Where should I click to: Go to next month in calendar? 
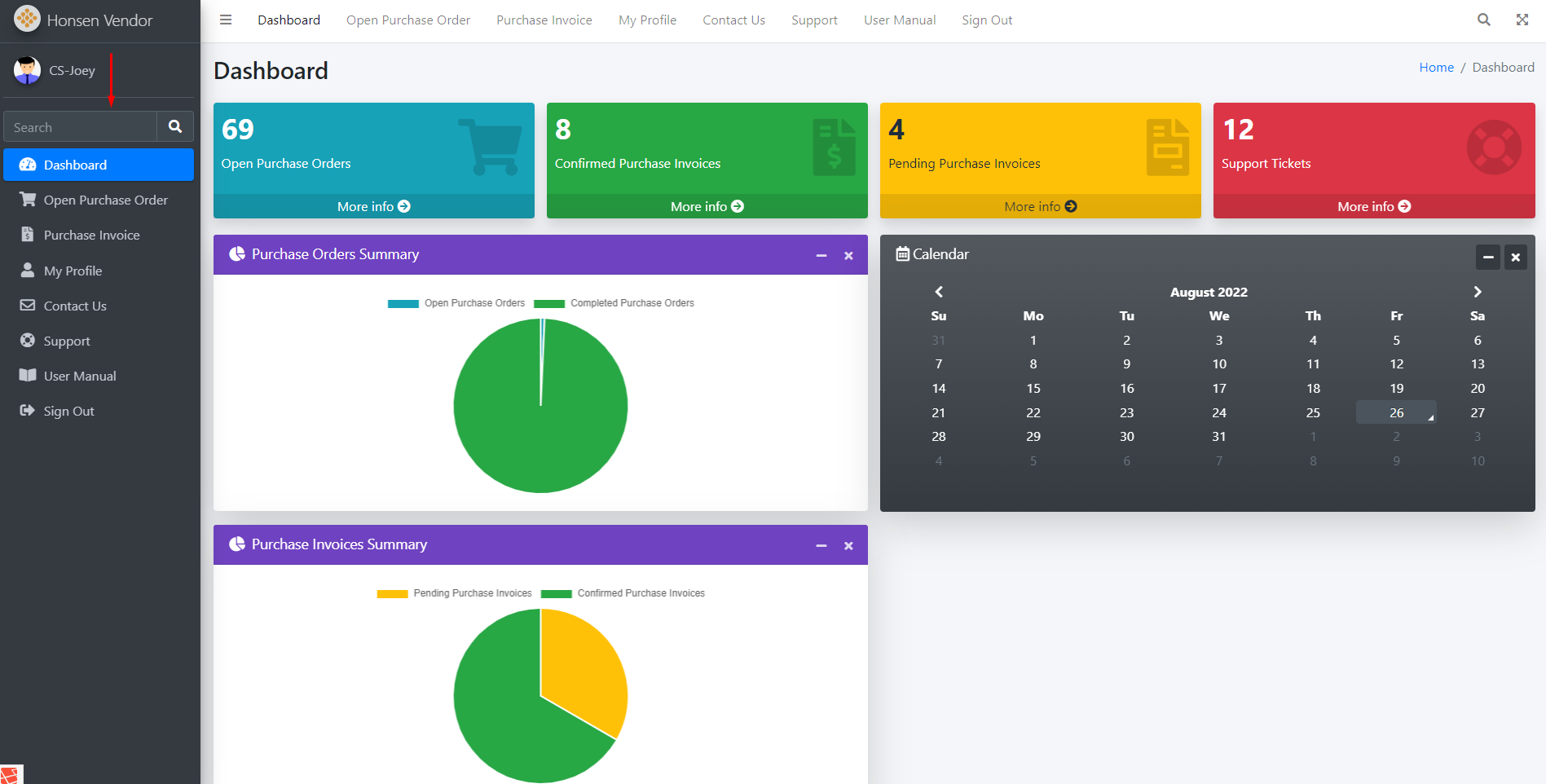[x=1477, y=292]
